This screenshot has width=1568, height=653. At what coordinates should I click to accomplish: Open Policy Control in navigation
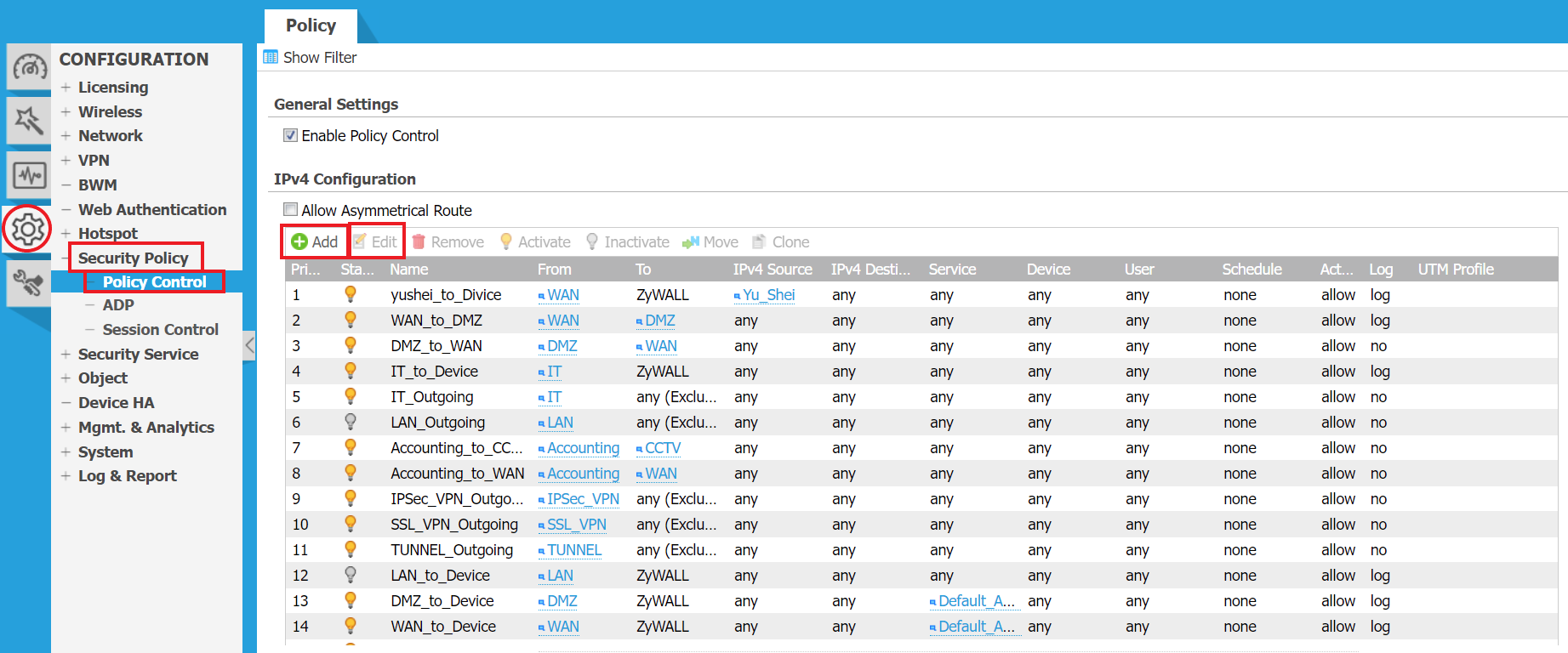154,282
